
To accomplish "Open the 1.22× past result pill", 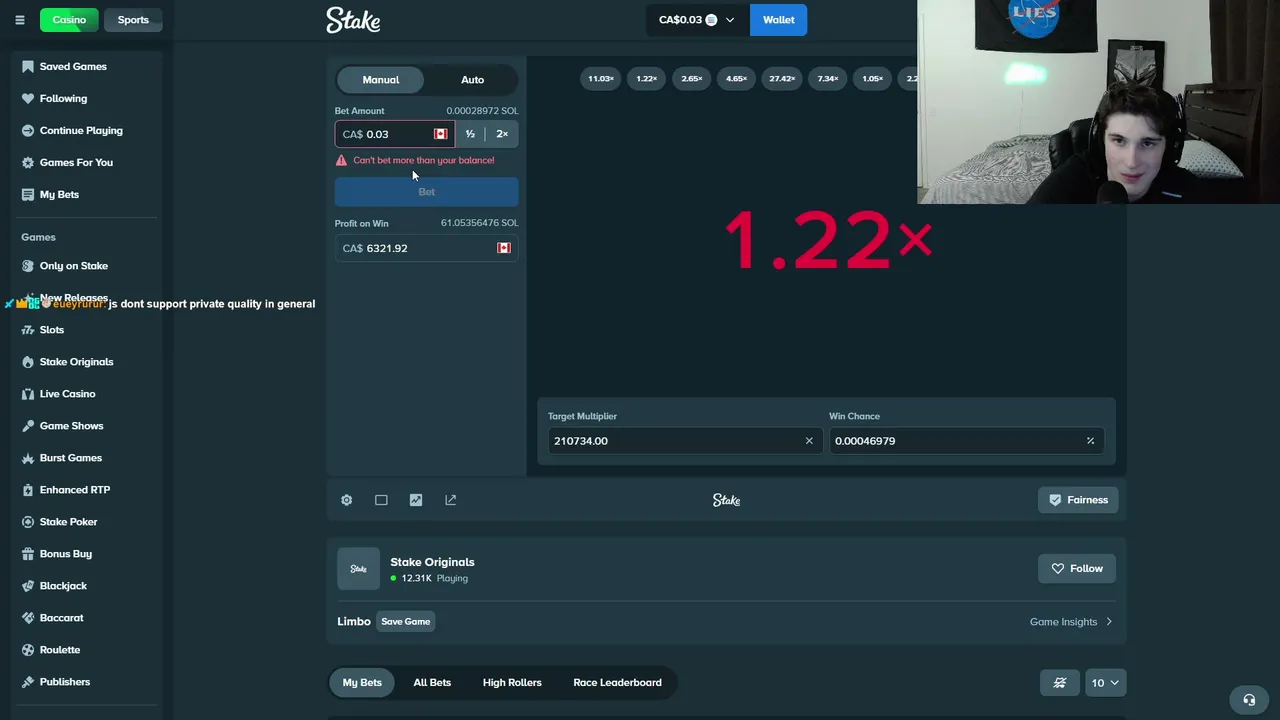I will (647, 79).
